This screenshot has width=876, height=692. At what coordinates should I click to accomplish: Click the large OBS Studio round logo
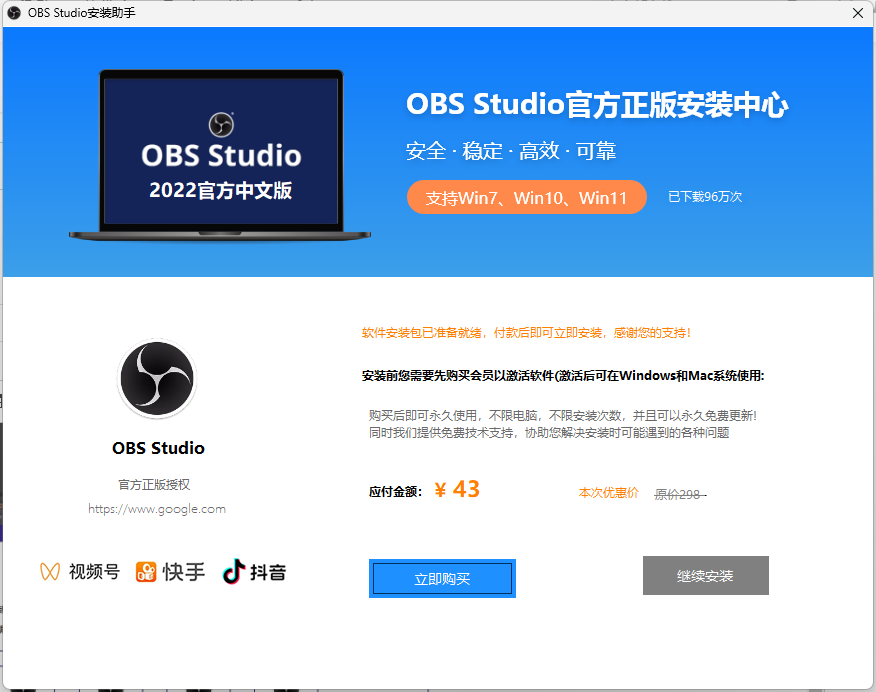click(x=157, y=379)
